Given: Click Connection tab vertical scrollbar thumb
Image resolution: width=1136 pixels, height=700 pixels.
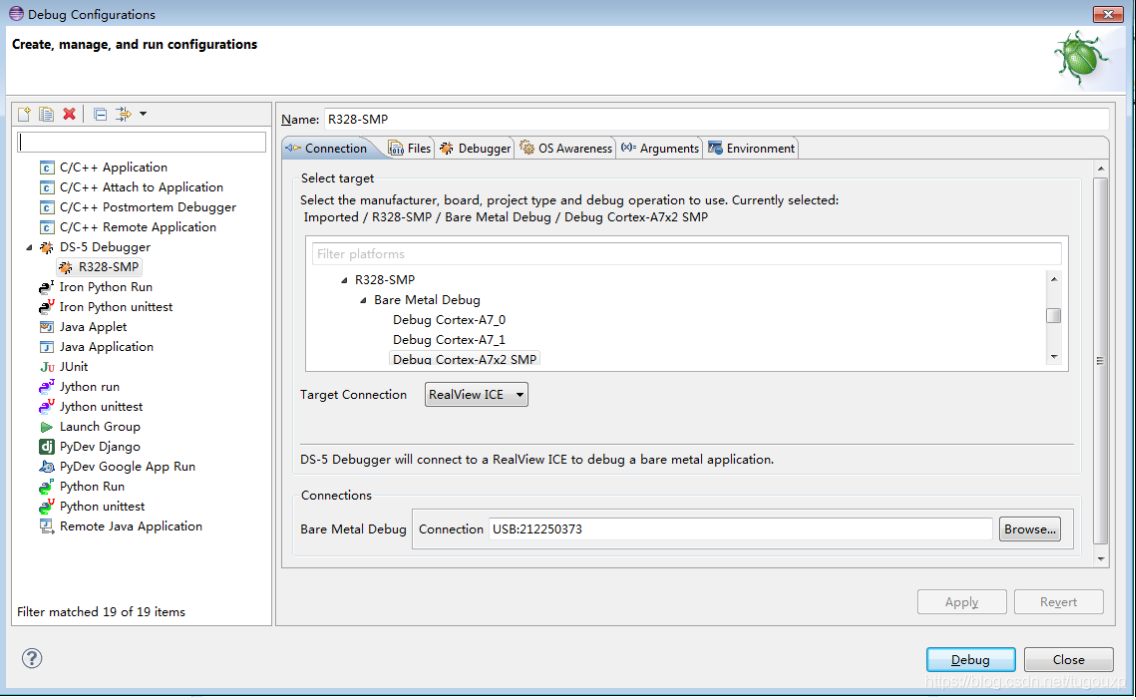Looking at the screenshot, I should pos(1100,360).
